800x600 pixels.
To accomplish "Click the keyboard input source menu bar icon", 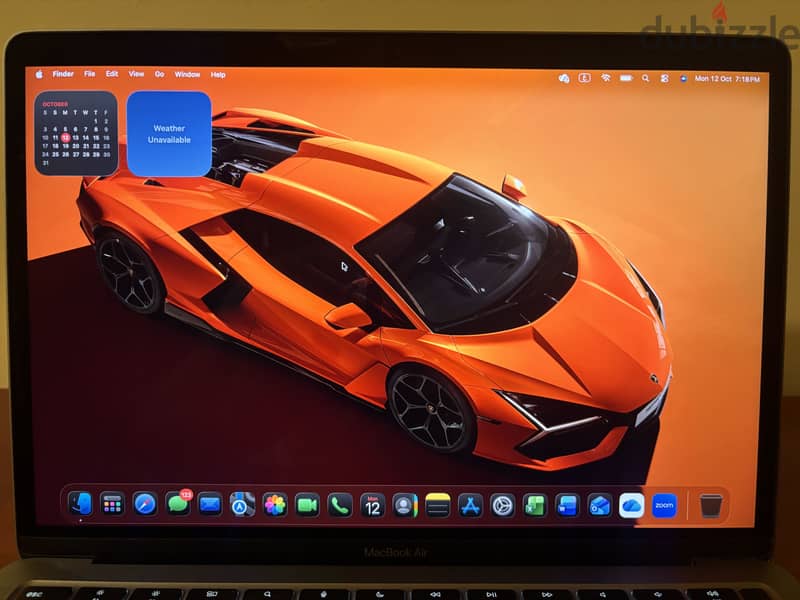I will [x=585, y=78].
